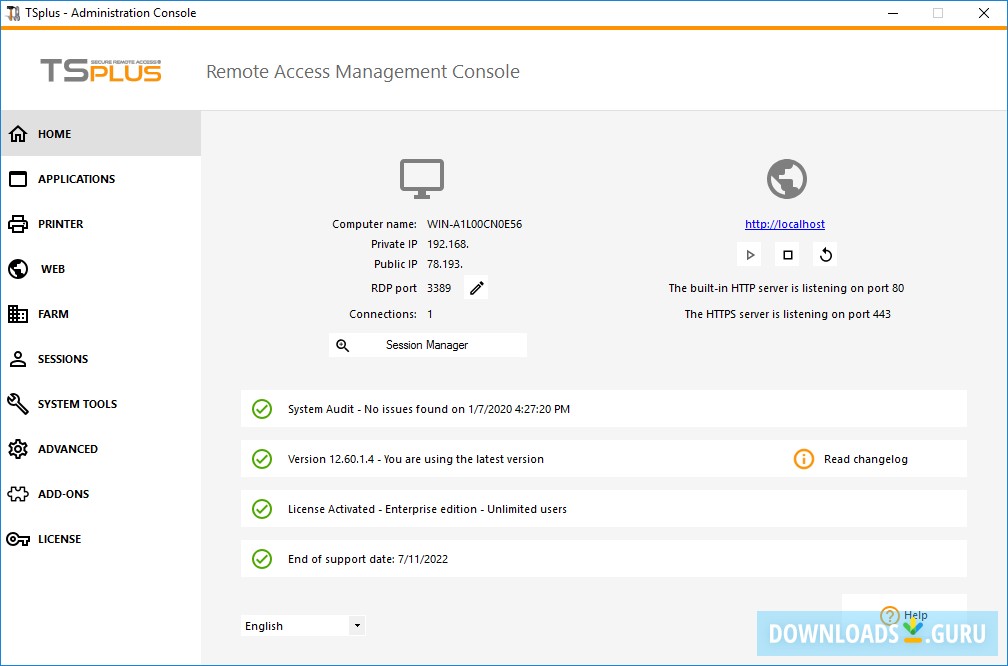1008x666 pixels.
Task: Open the Home section
Action: coord(101,134)
